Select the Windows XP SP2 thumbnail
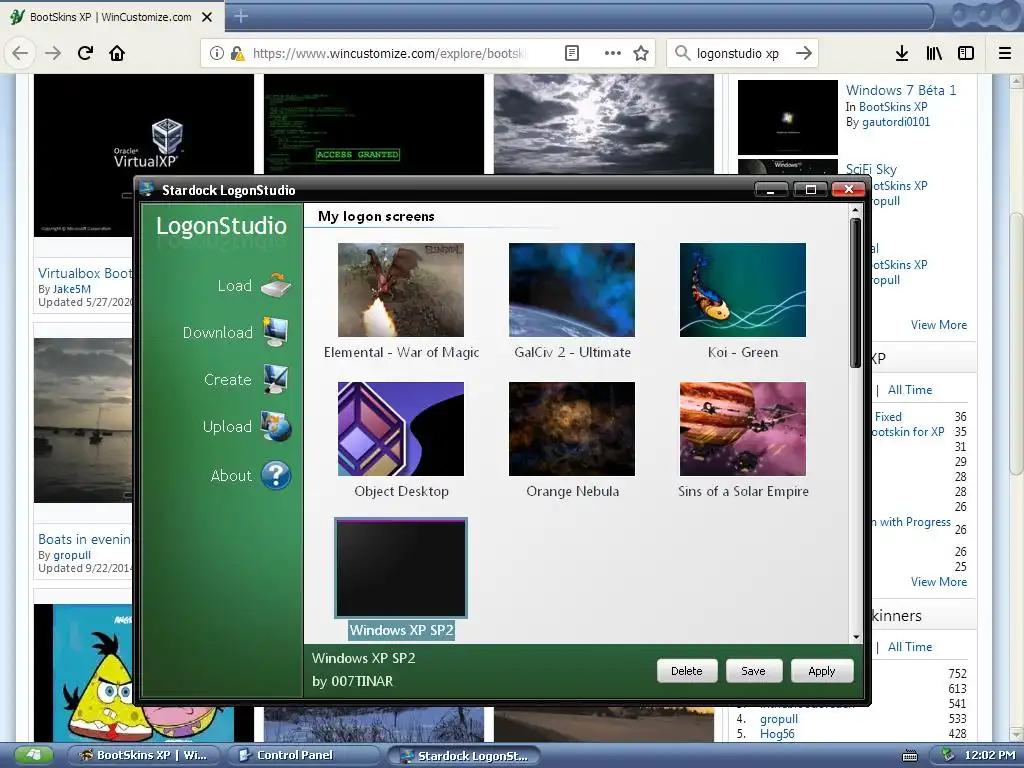 click(401, 568)
